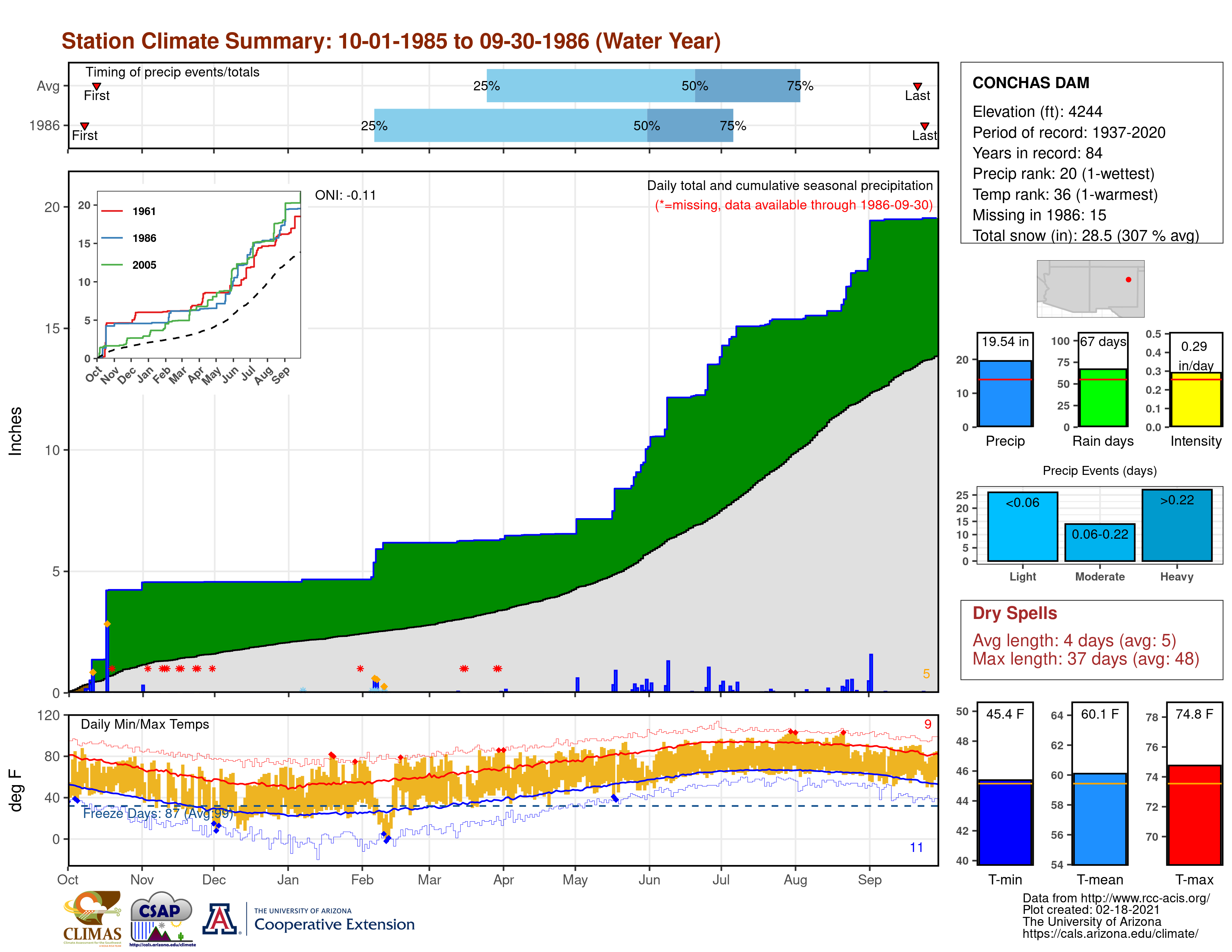Click the 'Precip Events (days)' title
The image size is (1232, 952).
pyautogui.click(x=1099, y=470)
